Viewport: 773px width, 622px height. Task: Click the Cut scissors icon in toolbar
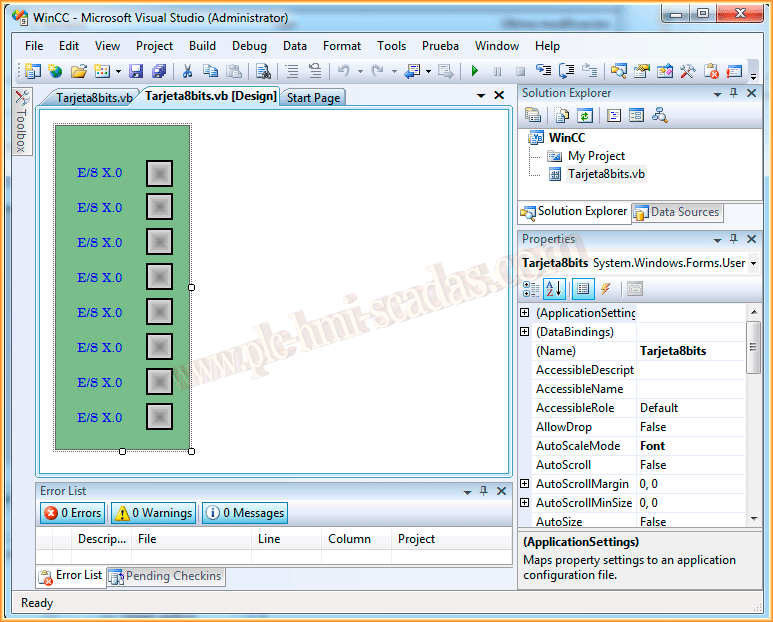[x=186, y=71]
